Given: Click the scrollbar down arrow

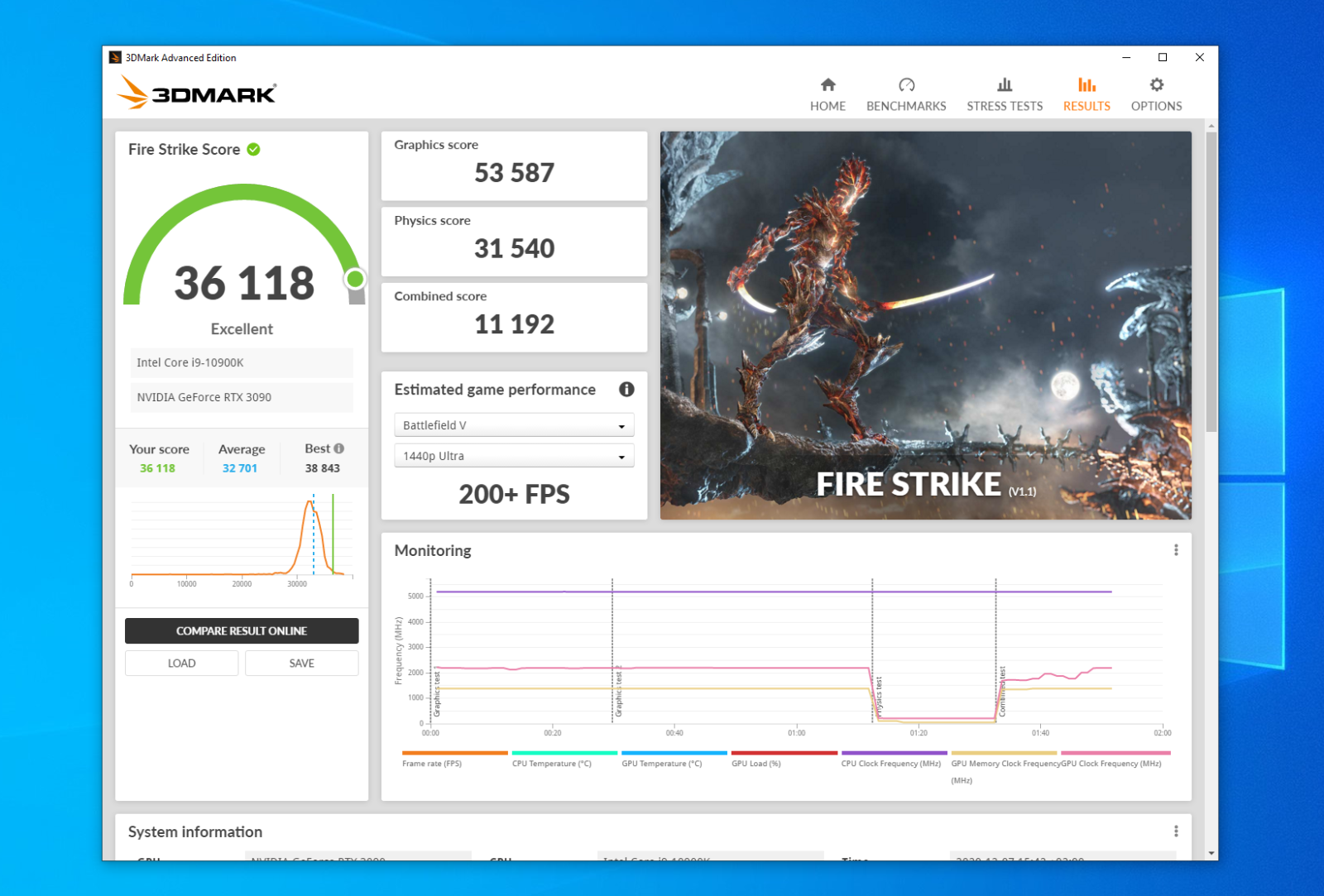Looking at the screenshot, I should [x=1211, y=853].
